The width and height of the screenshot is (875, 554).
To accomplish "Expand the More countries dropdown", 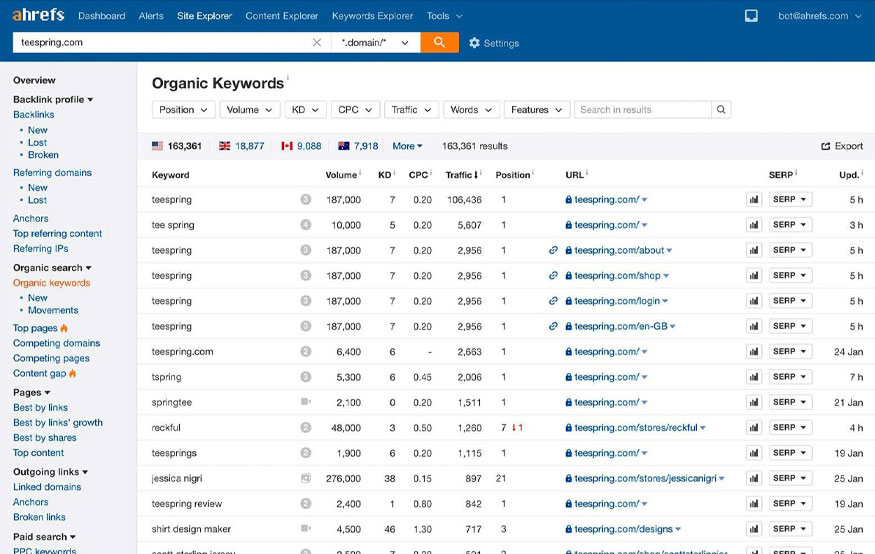I will [407, 146].
